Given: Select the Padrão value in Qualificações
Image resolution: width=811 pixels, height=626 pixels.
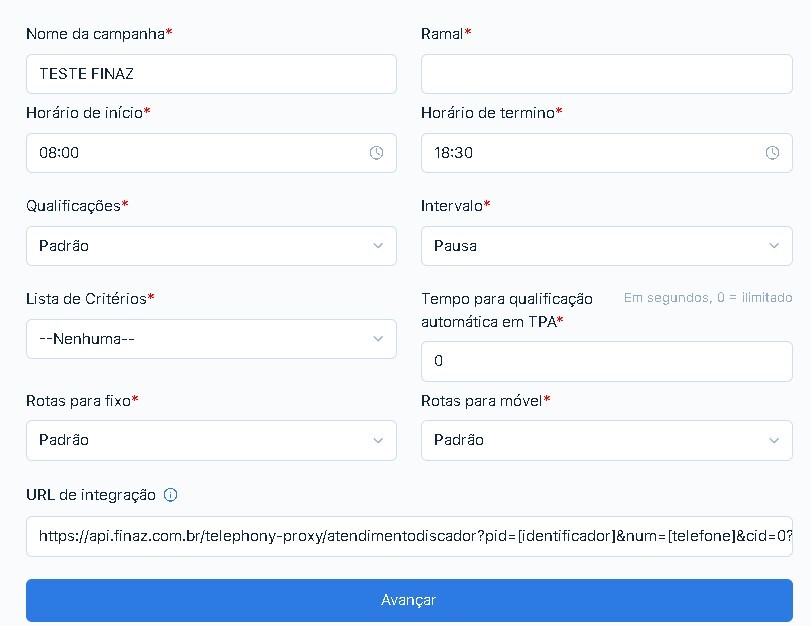Looking at the screenshot, I should coord(64,246).
